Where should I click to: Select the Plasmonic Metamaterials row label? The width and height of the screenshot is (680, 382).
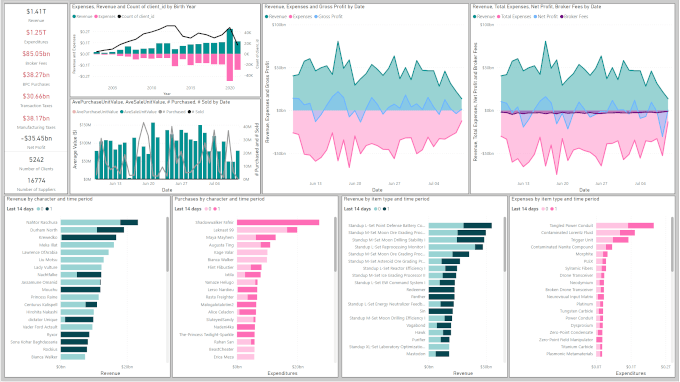(x=569, y=354)
